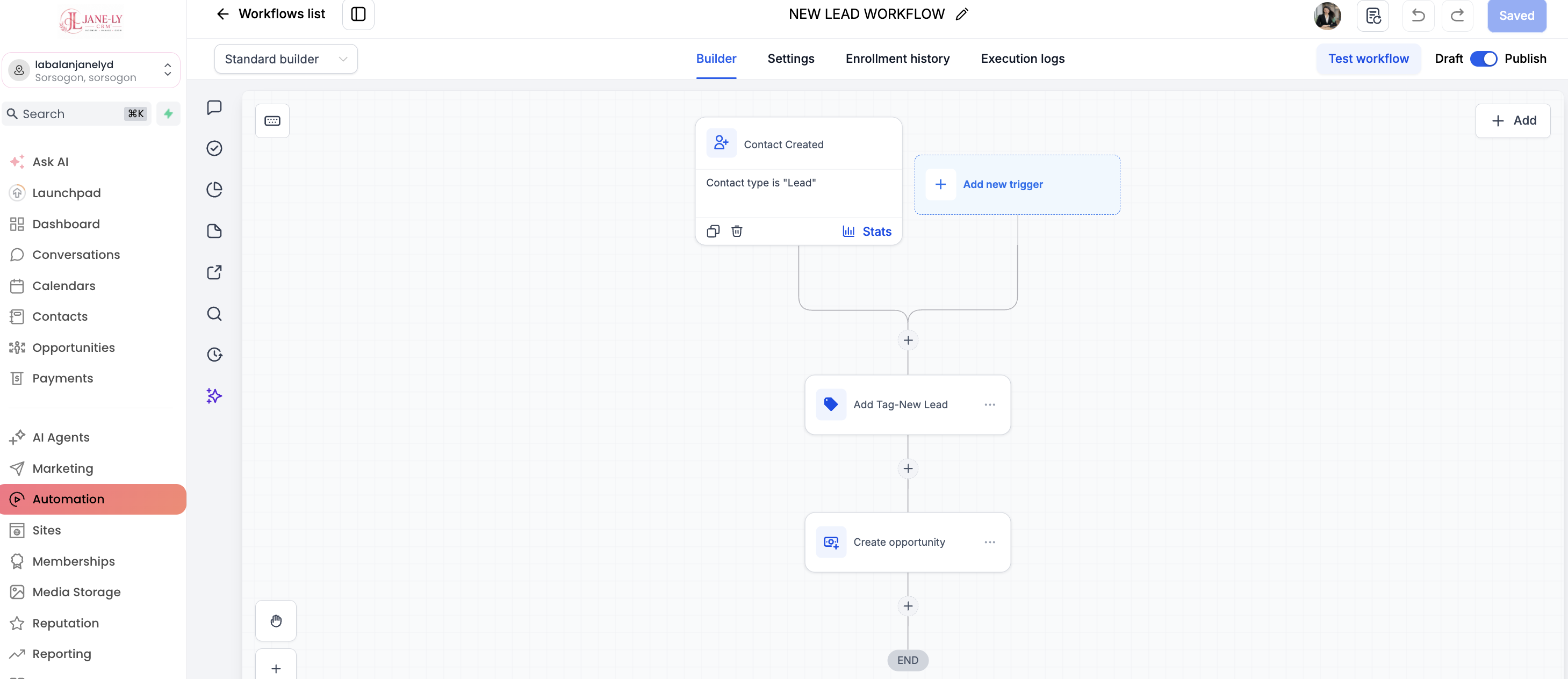Select the hand pan tool
Image resolution: width=1568 pixels, height=679 pixels.
[276, 620]
